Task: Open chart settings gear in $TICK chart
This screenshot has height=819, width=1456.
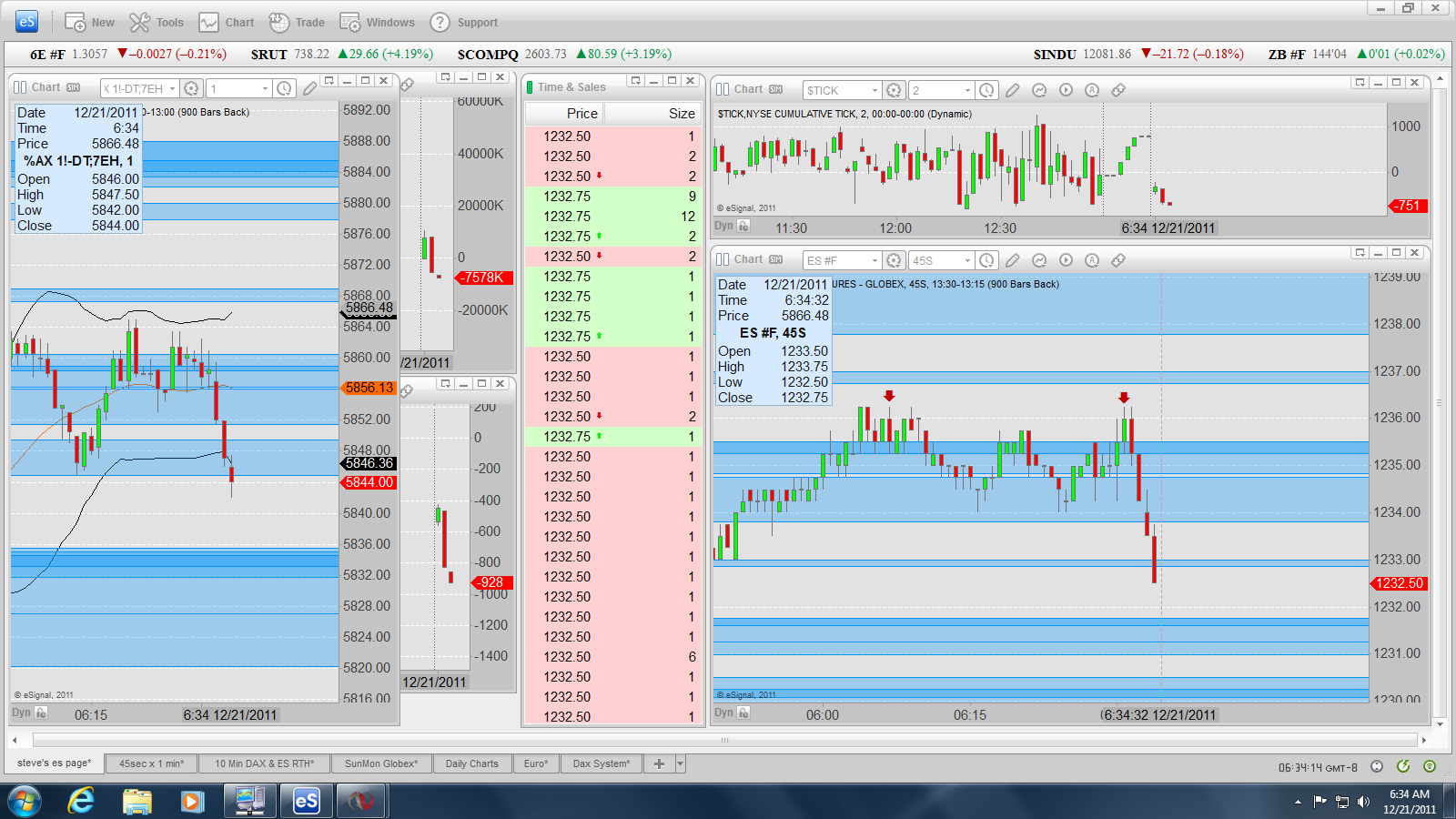Action: coord(894,90)
